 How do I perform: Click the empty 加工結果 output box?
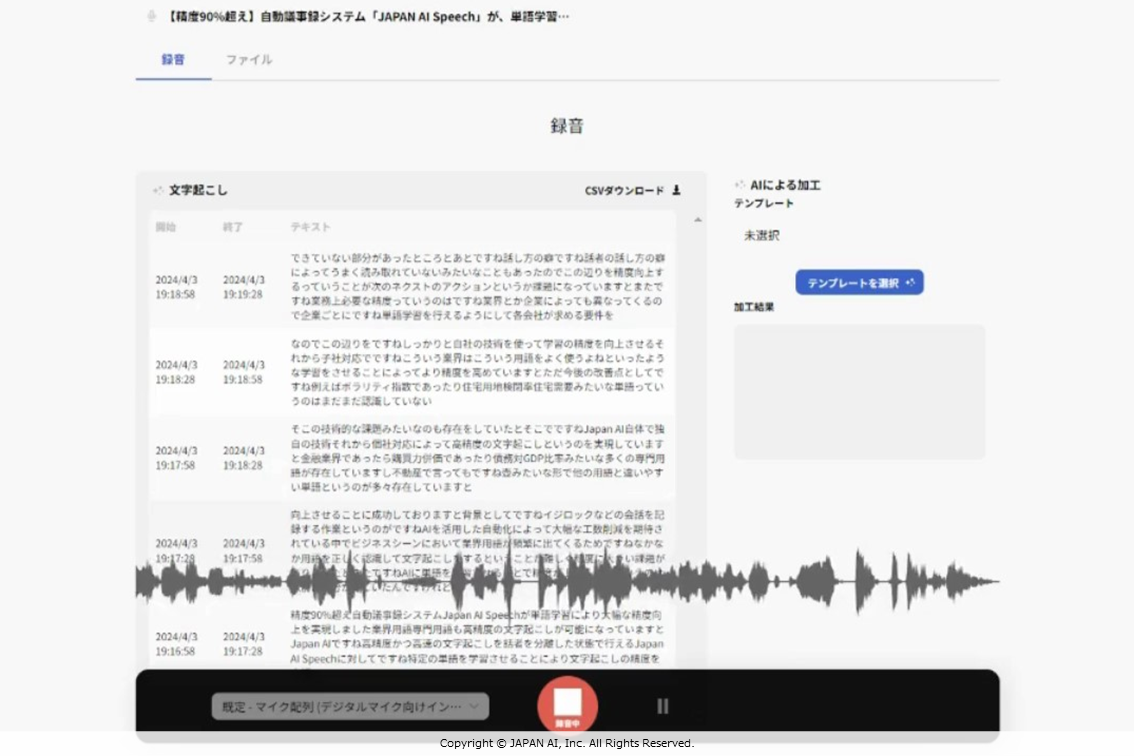(x=859, y=391)
